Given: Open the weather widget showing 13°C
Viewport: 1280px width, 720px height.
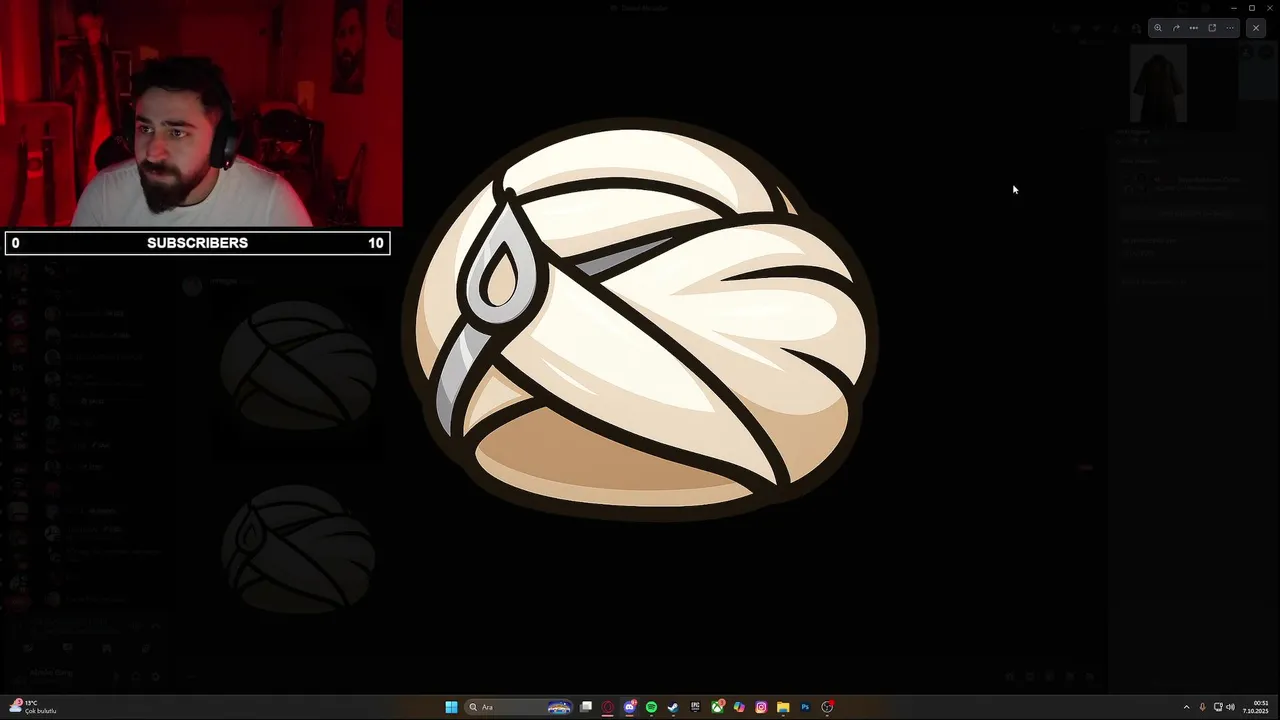Looking at the screenshot, I should 33,707.
